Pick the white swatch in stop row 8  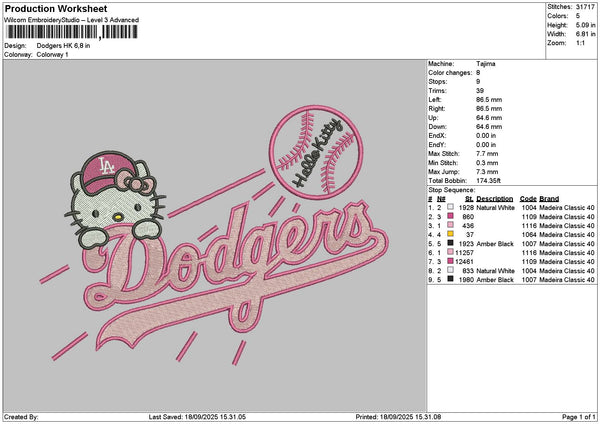[x=450, y=270]
